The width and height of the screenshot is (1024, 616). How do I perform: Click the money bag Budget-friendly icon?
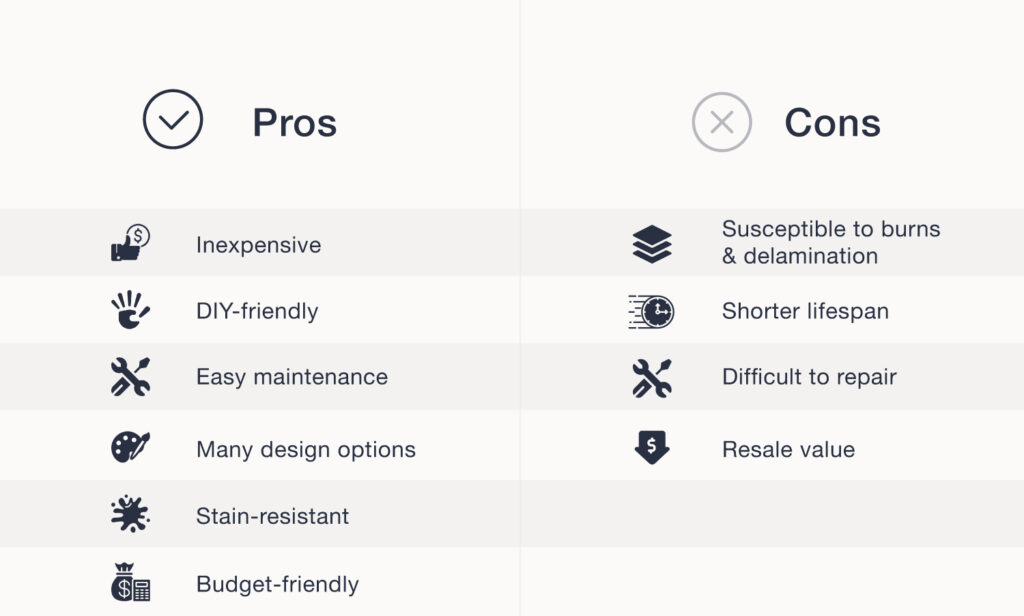(130, 582)
